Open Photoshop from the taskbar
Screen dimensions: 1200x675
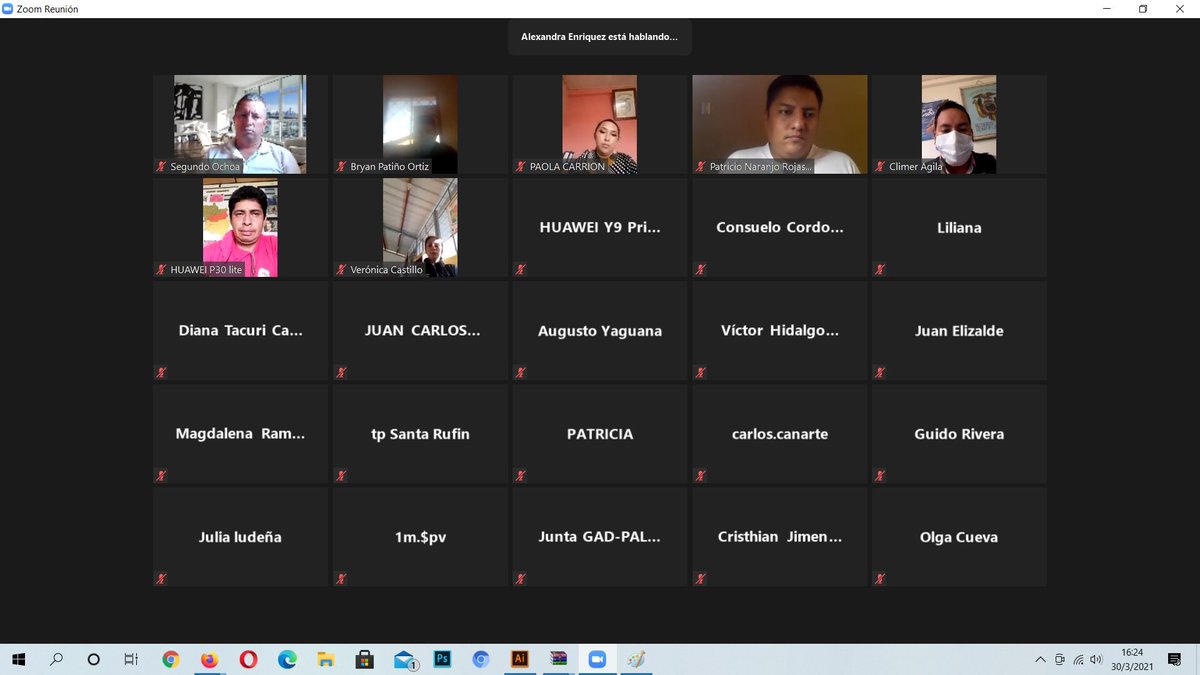[x=442, y=659]
